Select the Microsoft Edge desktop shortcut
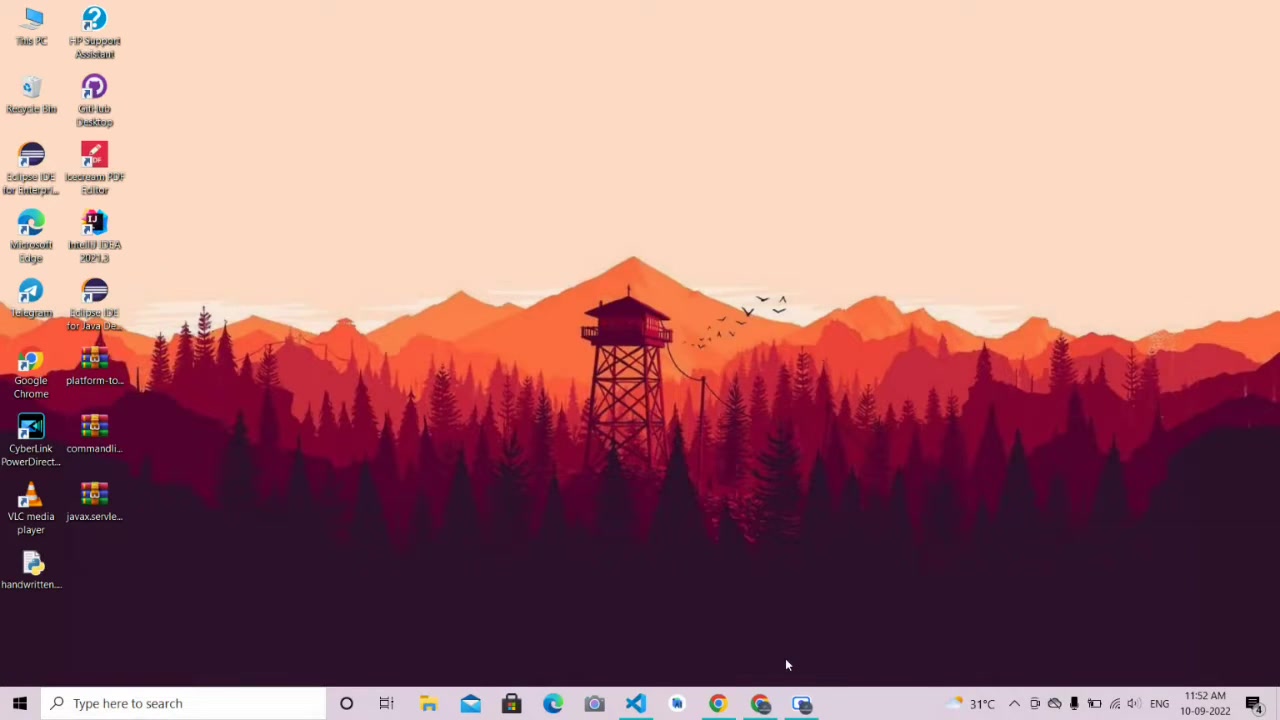 coord(31,237)
